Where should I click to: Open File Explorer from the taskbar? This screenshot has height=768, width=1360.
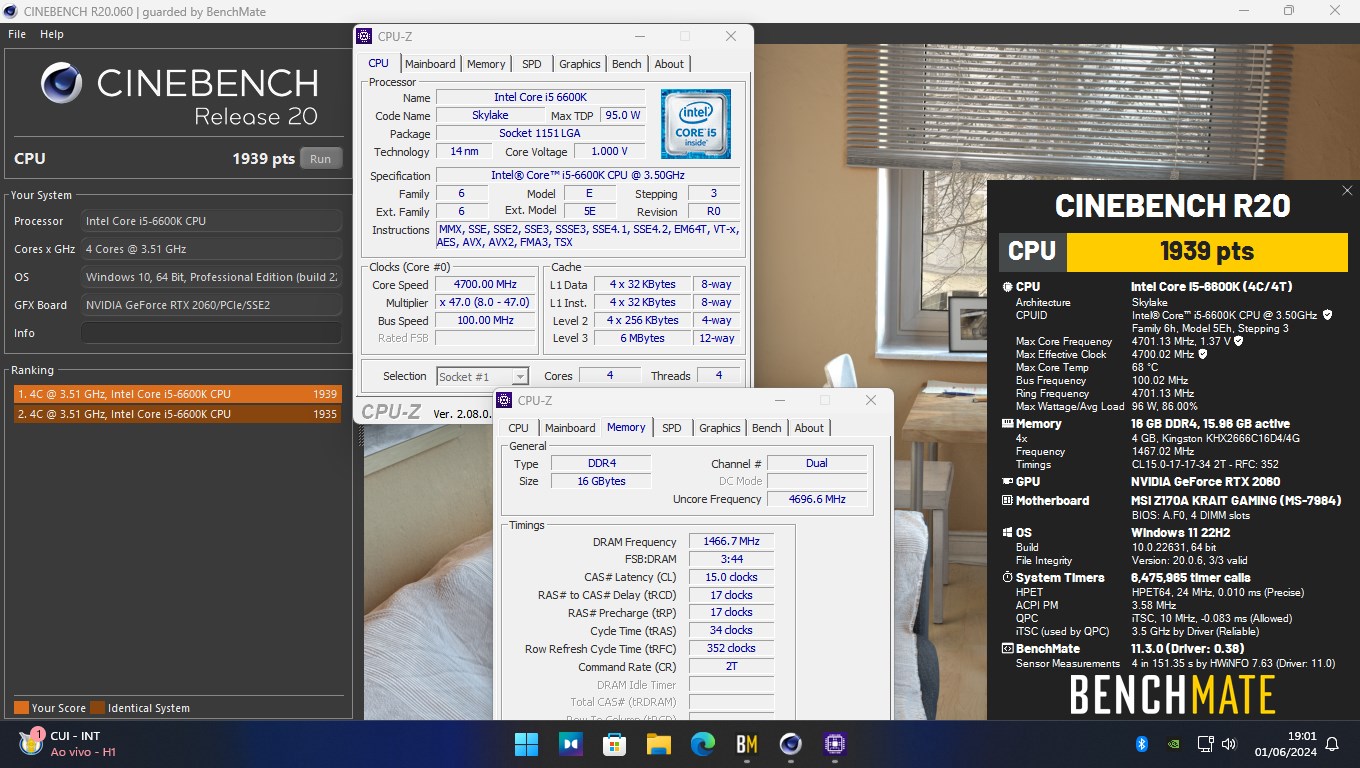click(658, 744)
